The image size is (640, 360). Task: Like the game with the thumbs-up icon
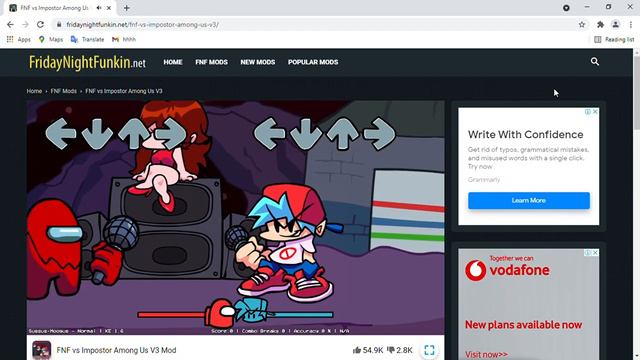(x=357, y=350)
